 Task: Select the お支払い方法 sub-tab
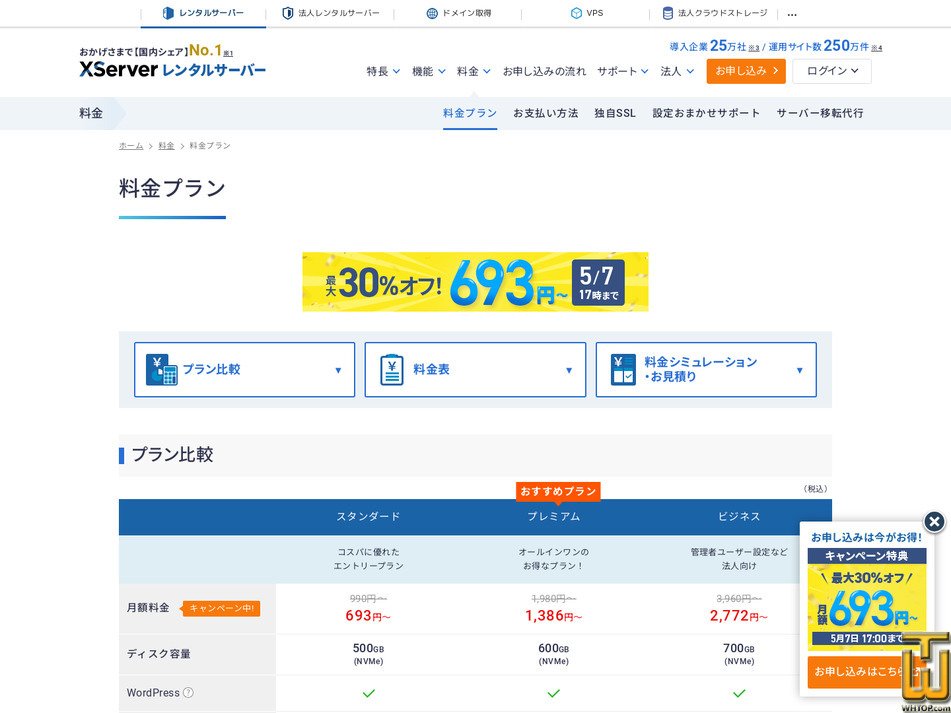545,113
